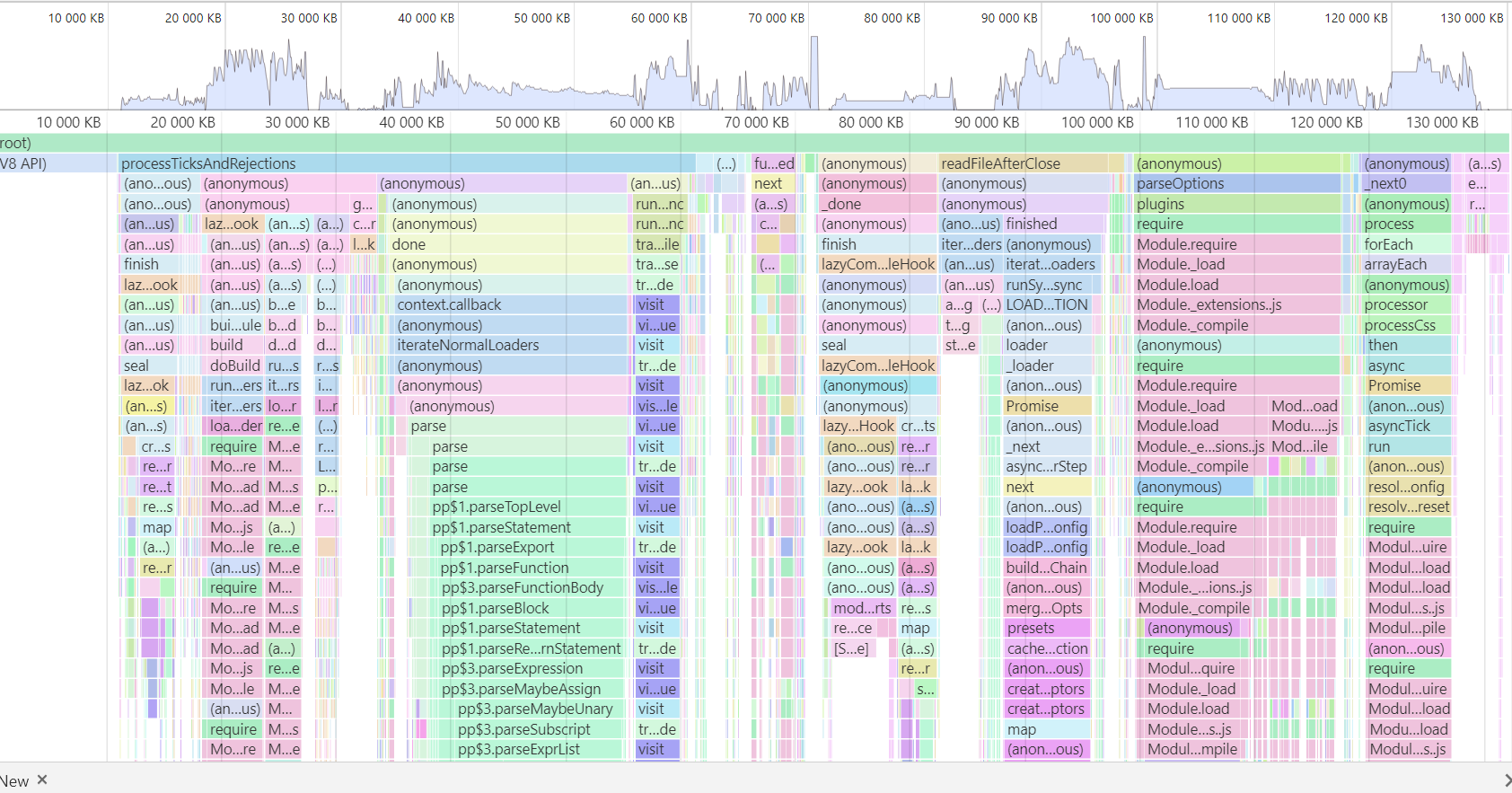Select the asyncTick frame
1512x793 pixels.
tap(1408, 426)
